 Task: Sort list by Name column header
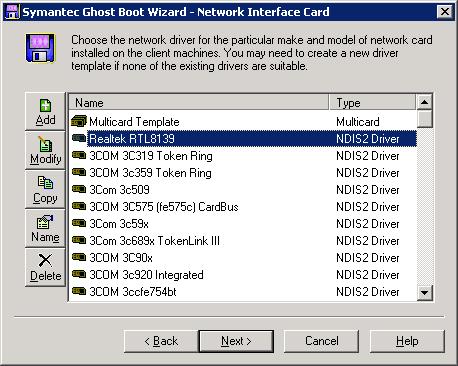point(199,102)
